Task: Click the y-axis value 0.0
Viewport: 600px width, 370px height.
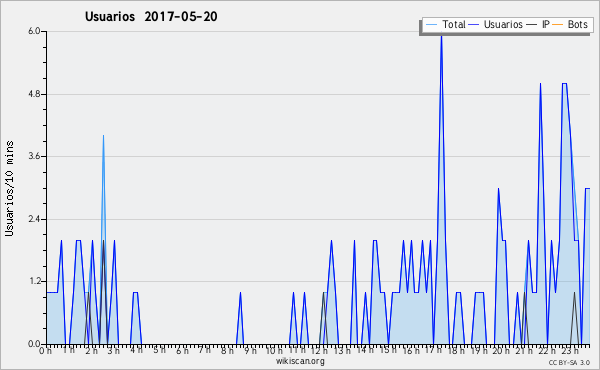Action: 34,344
